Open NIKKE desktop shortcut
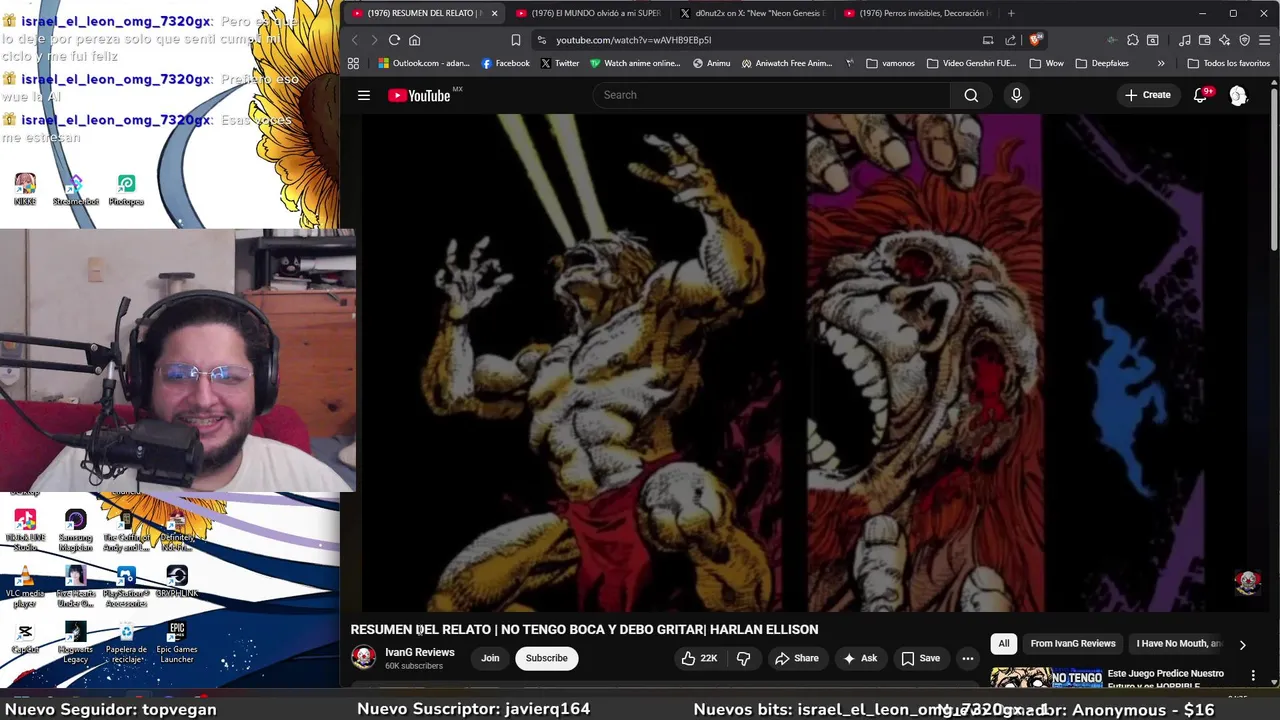Image resolution: width=1280 pixels, height=720 pixels. click(25, 188)
